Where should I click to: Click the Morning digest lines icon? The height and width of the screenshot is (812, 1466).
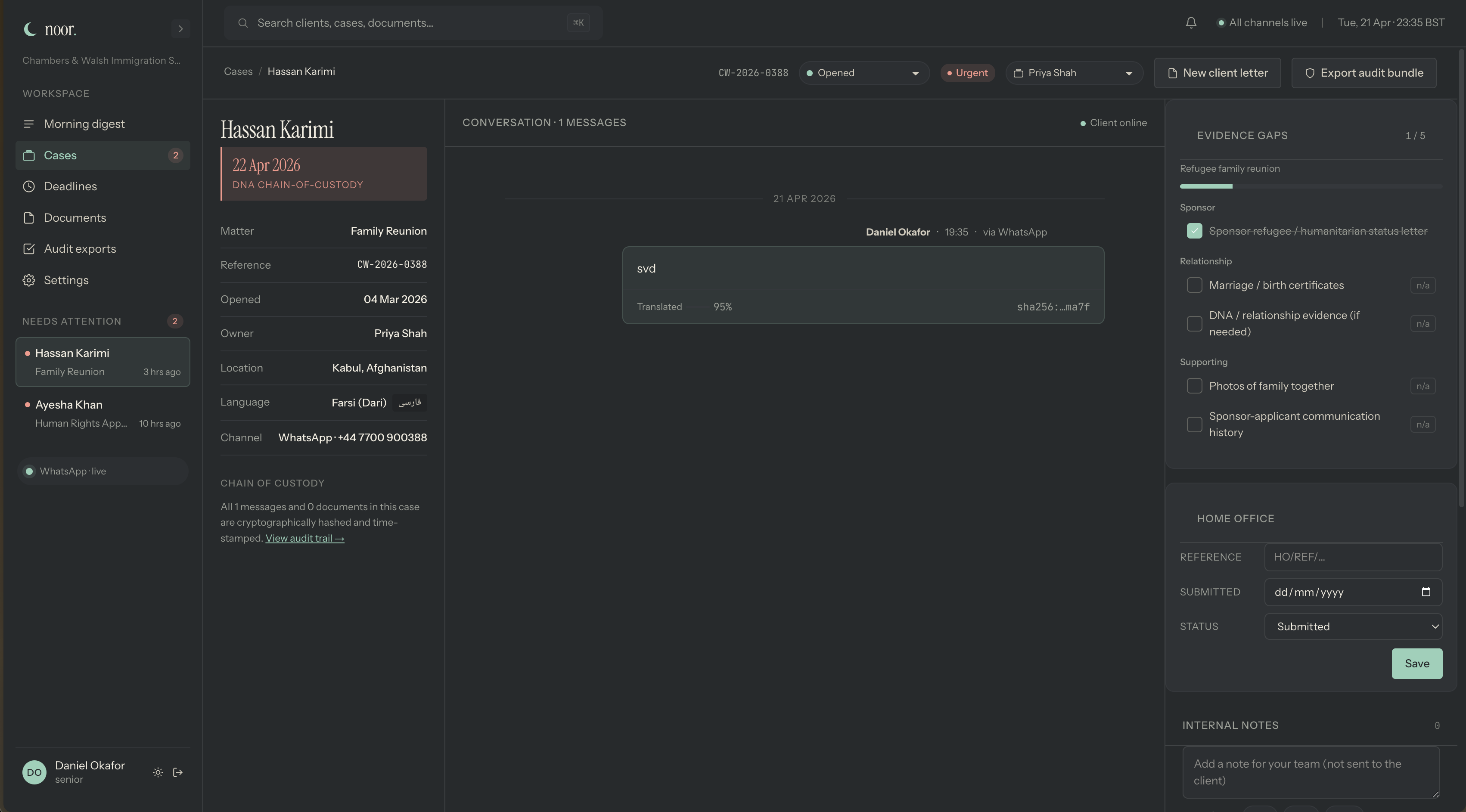(29, 124)
